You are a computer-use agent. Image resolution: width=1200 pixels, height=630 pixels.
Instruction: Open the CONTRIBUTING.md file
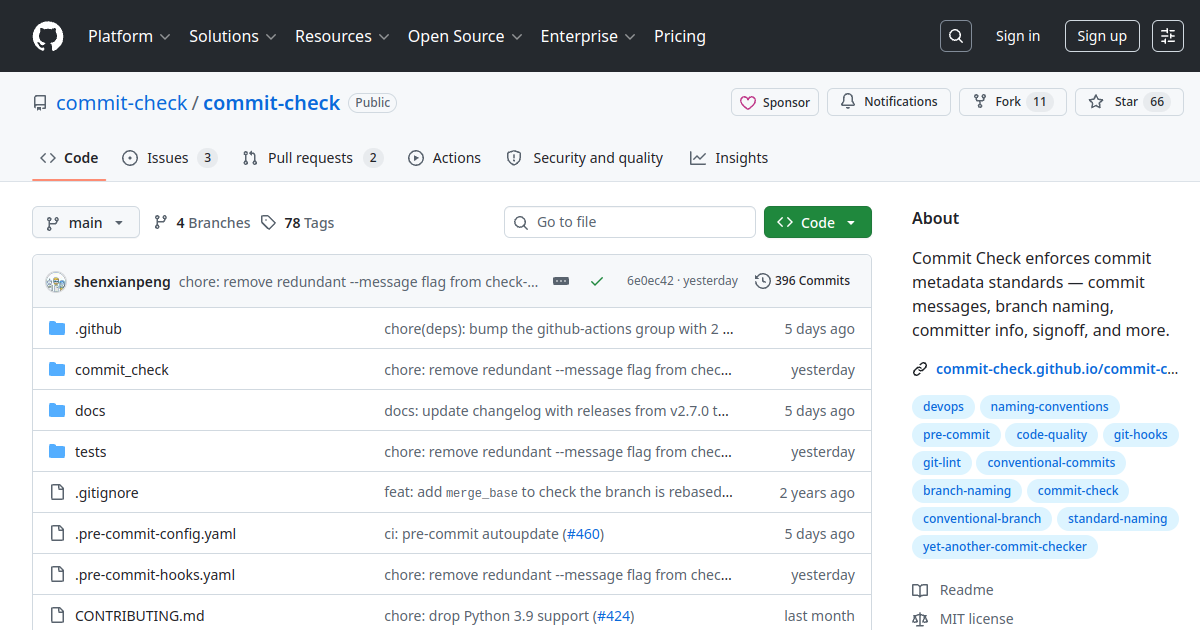140,616
